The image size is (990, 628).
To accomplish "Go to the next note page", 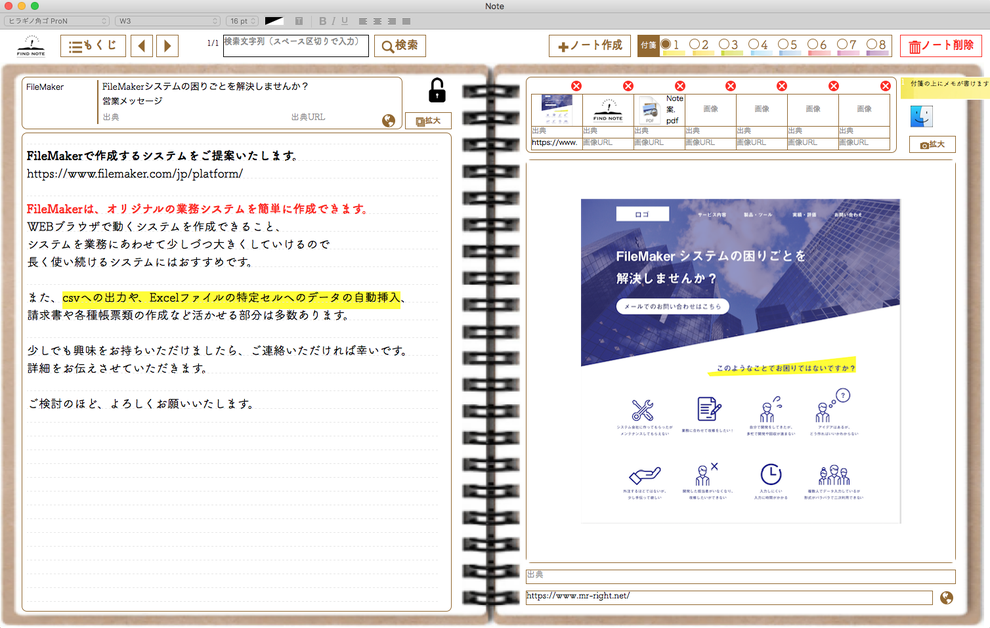I will point(167,46).
